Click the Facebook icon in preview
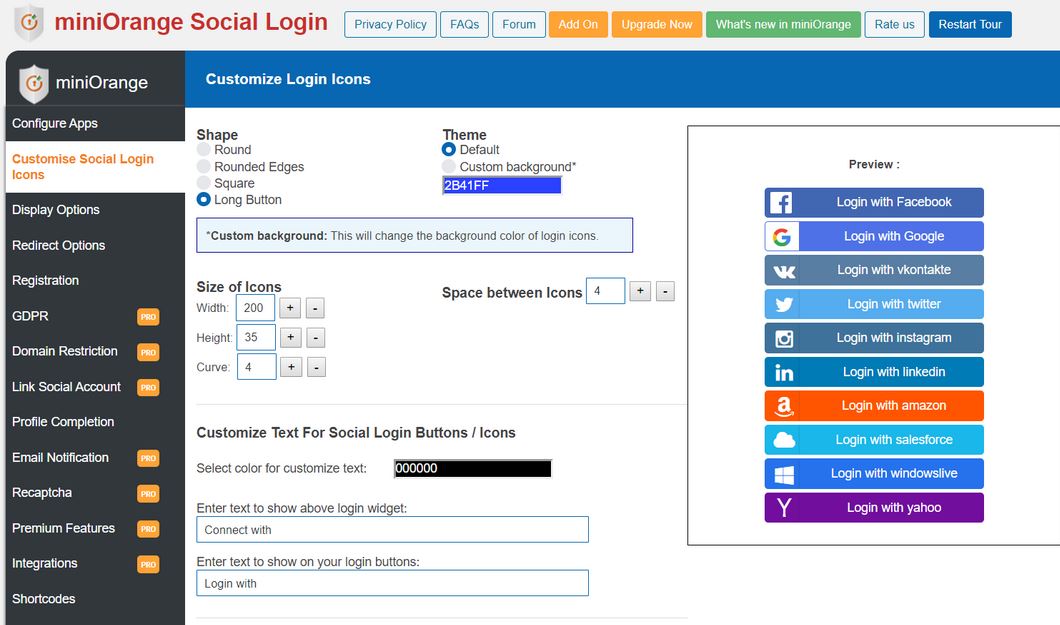 pos(781,203)
